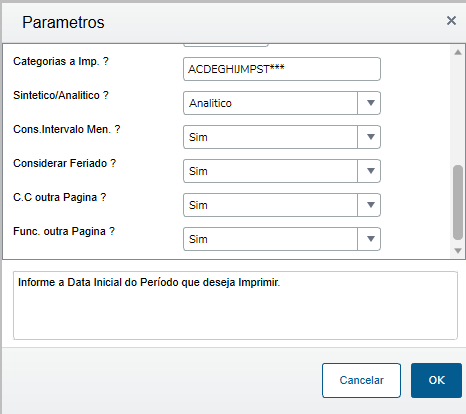Click the scrollbar track above the thumb
Image resolution: width=466 pixels, height=414 pixels.
[x=458, y=111]
